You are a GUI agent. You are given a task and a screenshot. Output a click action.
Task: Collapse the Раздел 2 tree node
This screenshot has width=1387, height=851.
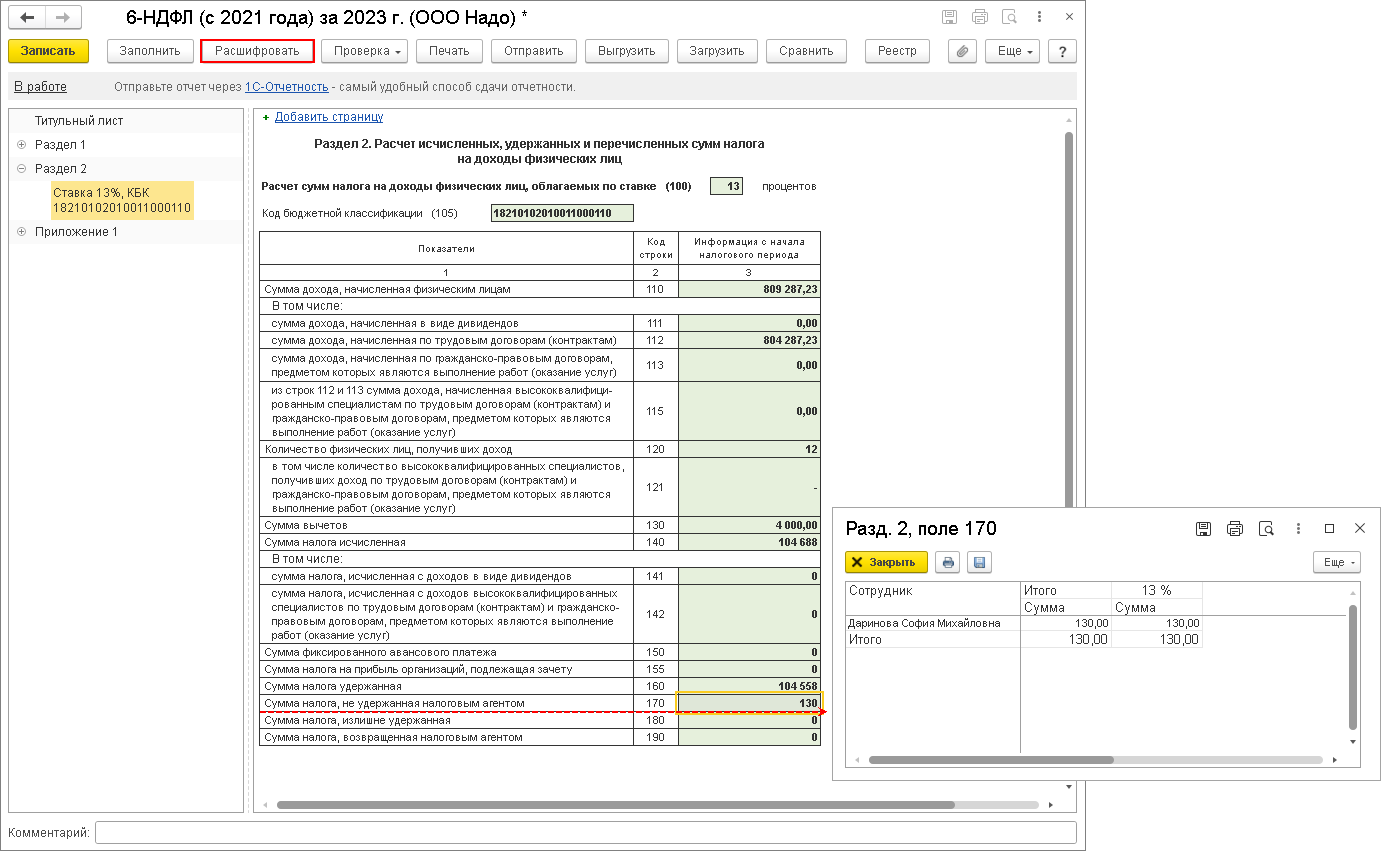coord(21,169)
